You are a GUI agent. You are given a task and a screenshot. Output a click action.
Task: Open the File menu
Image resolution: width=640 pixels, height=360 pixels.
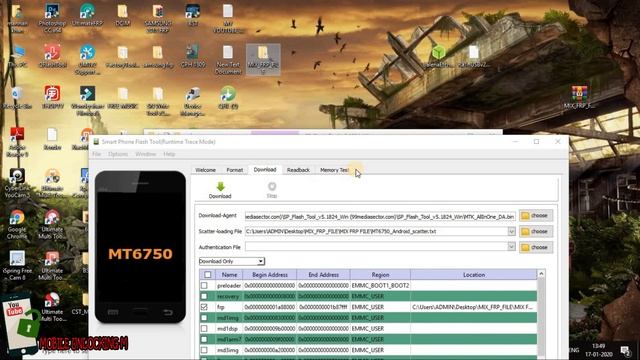[x=97, y=154]
